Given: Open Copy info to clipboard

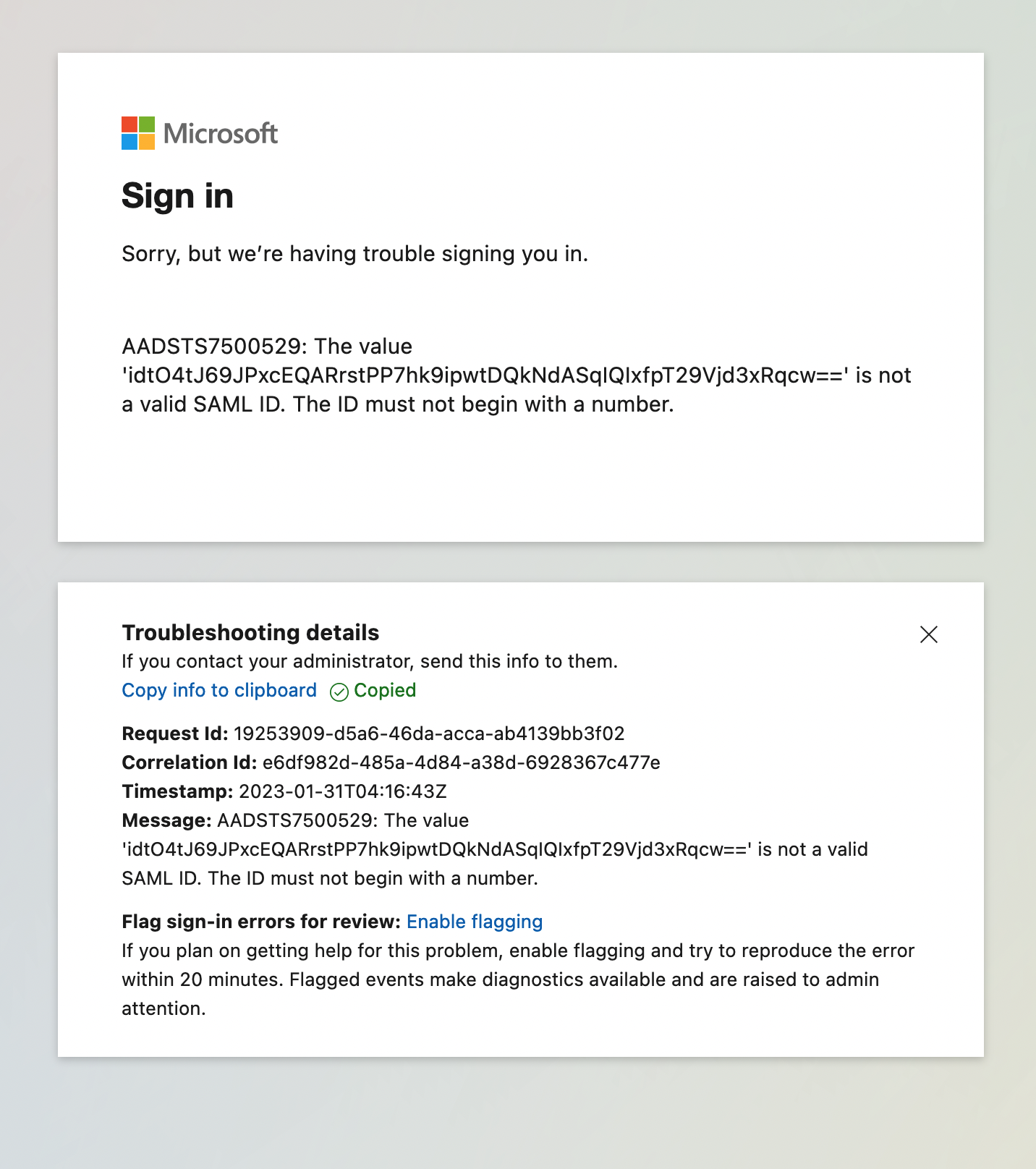Looking at the screenshot, I should pyautogui.click(x=218, y=691).
